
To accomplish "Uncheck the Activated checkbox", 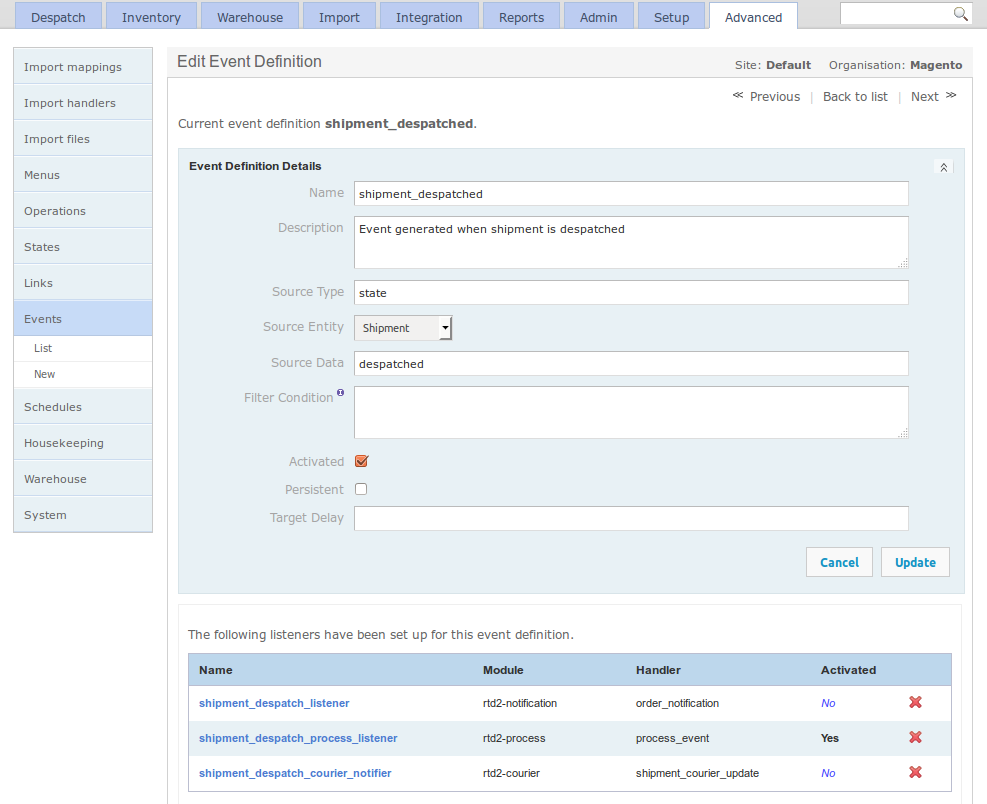I will coord(361,461).
